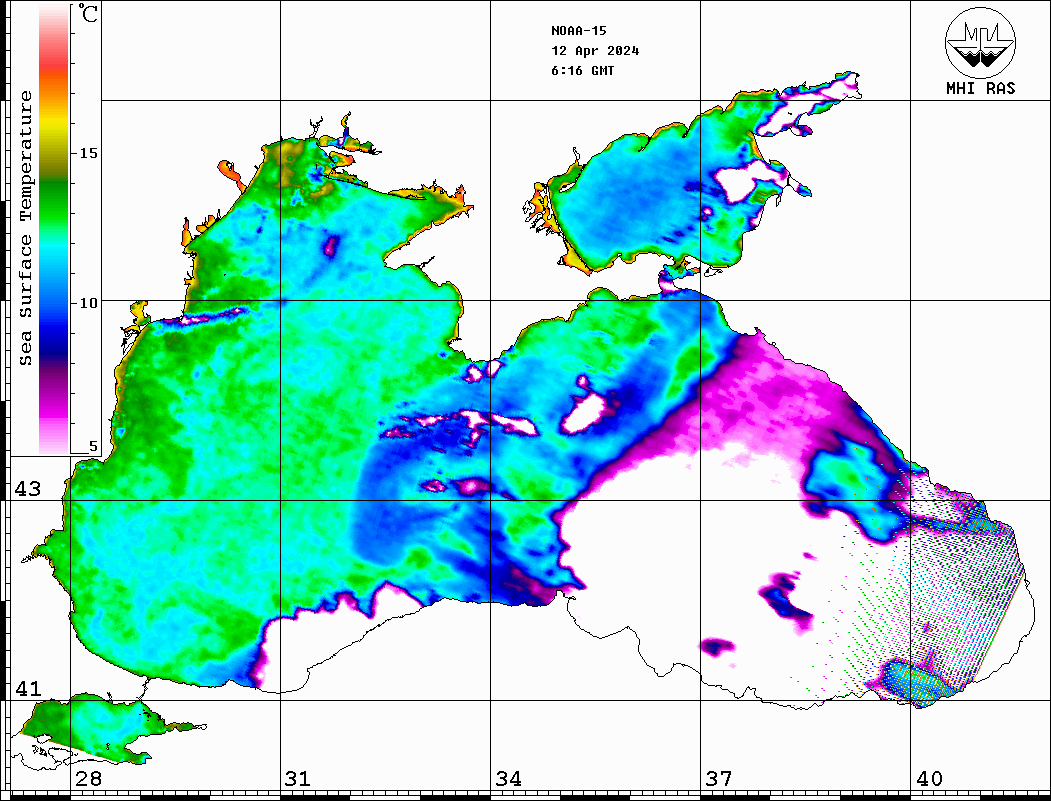The width and height of the screenshot is (1051, 801).
Task: Click the longitude label '37'
Action: pyautogui.click(x=719, y=778)
